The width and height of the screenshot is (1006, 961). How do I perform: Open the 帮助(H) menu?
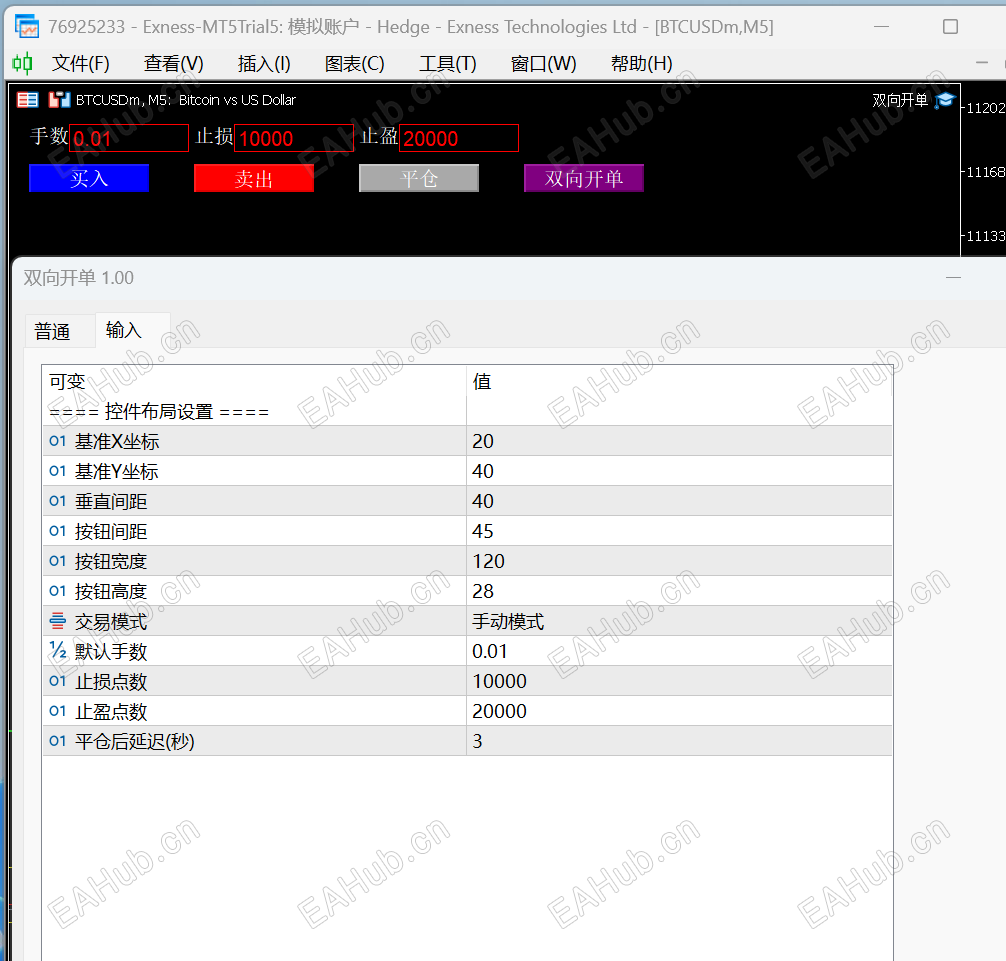(x=640, y=63)
